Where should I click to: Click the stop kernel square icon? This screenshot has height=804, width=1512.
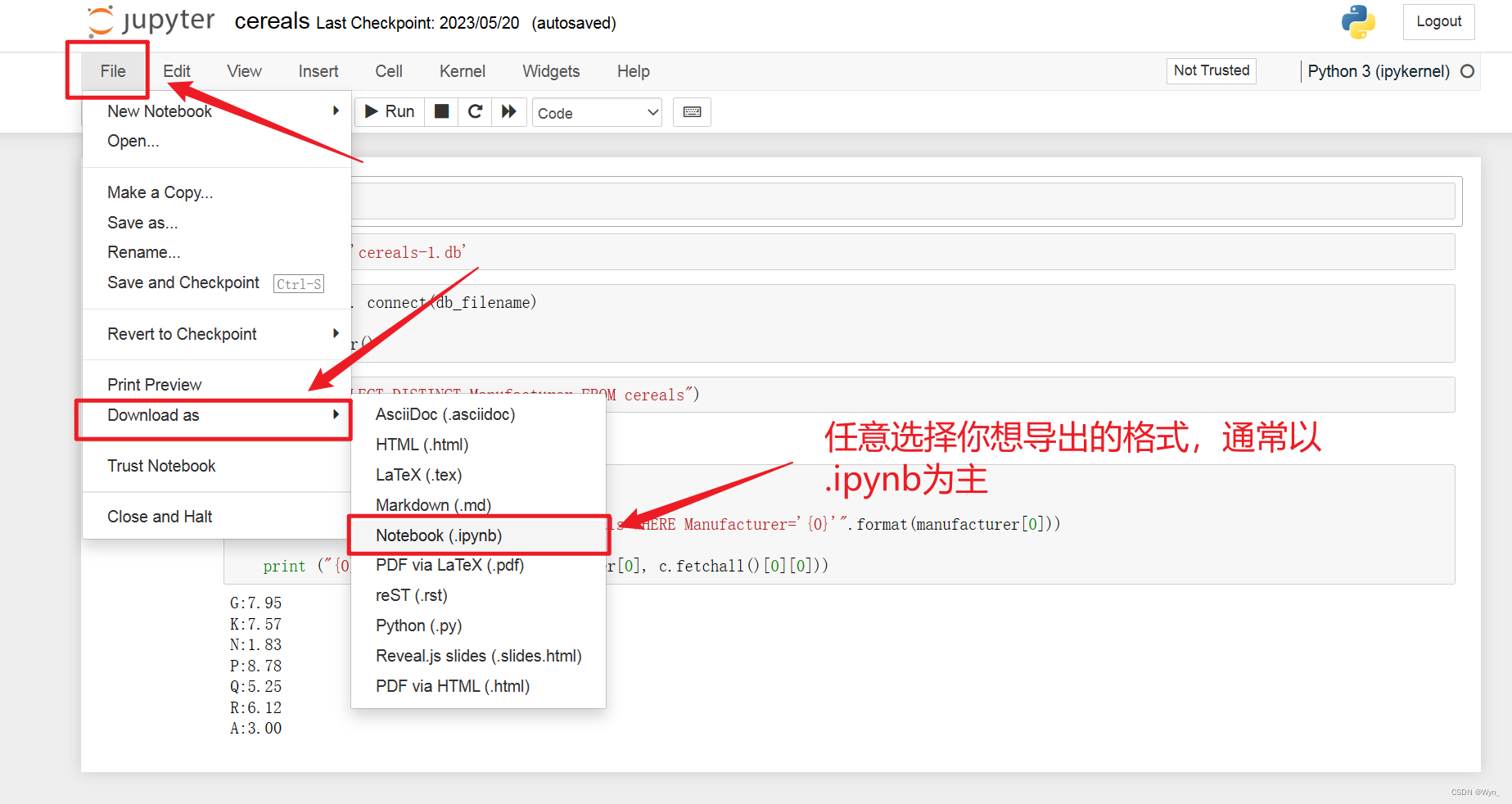(x=441, y=111)
